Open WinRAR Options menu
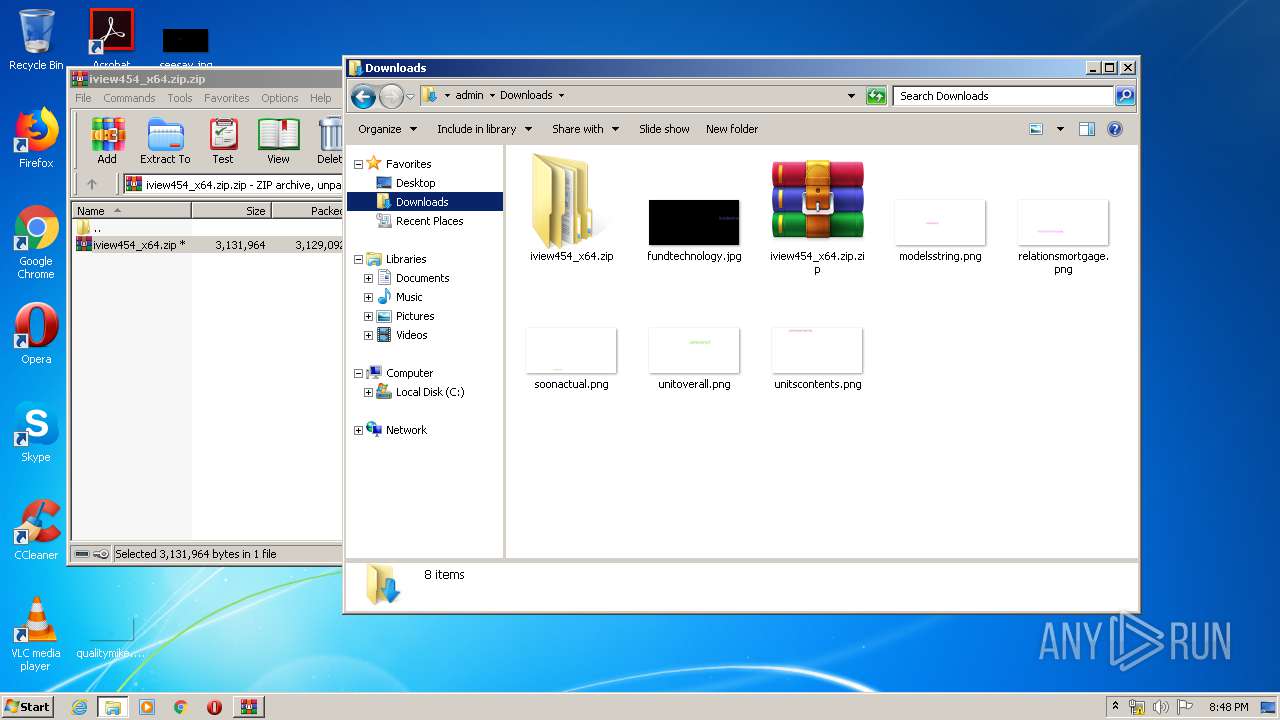The image size is (1280, 720). pos(280,98)
